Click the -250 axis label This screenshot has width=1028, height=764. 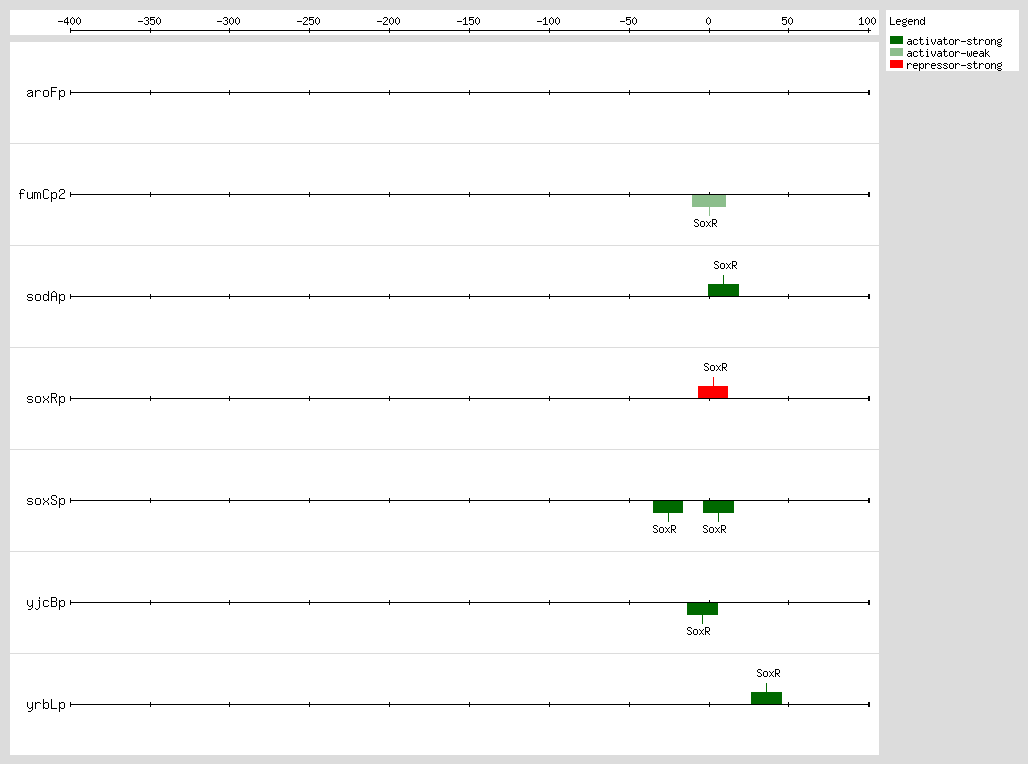[309, 21]
